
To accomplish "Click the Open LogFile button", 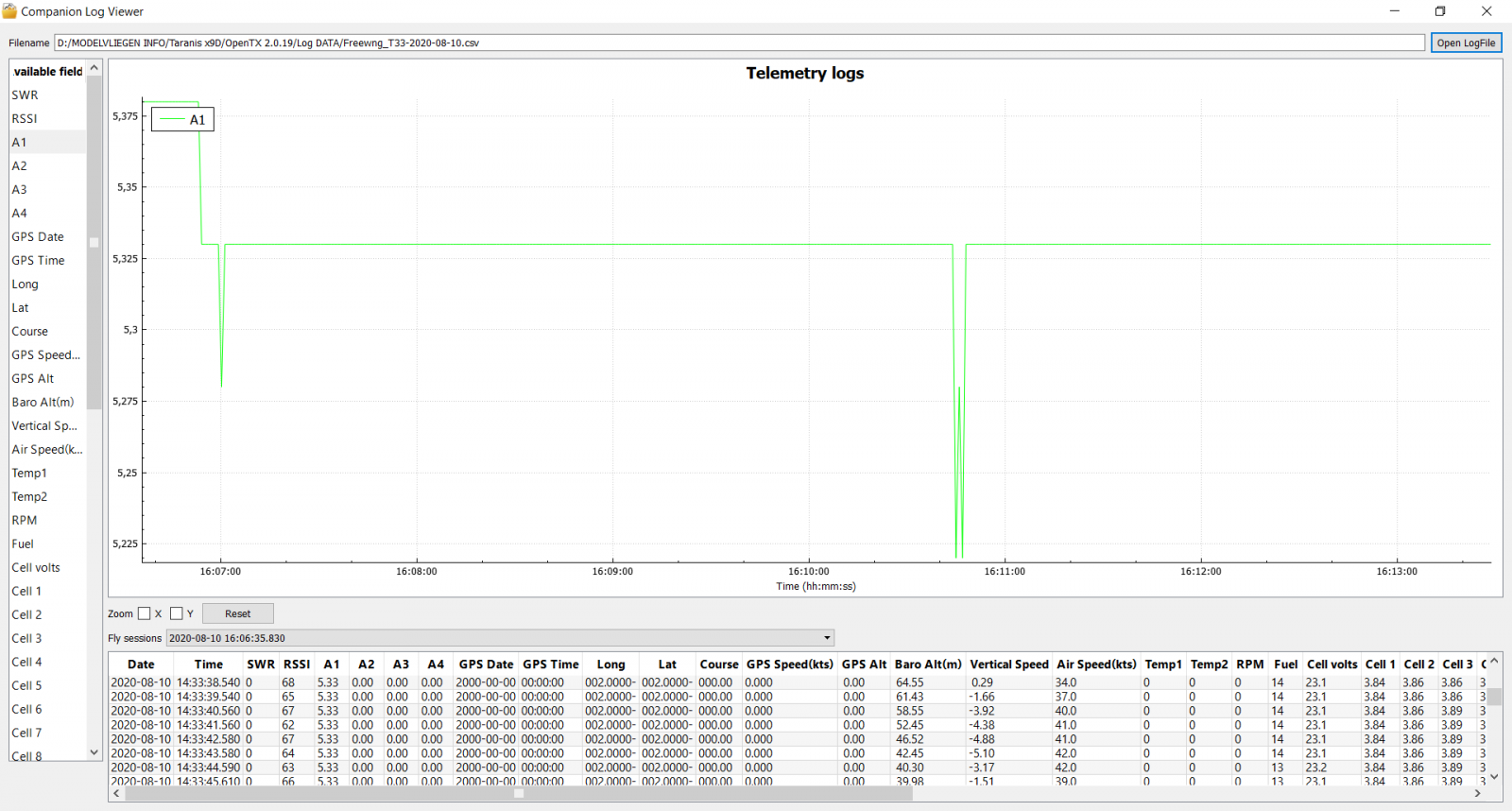I will tap(1466, 43).
